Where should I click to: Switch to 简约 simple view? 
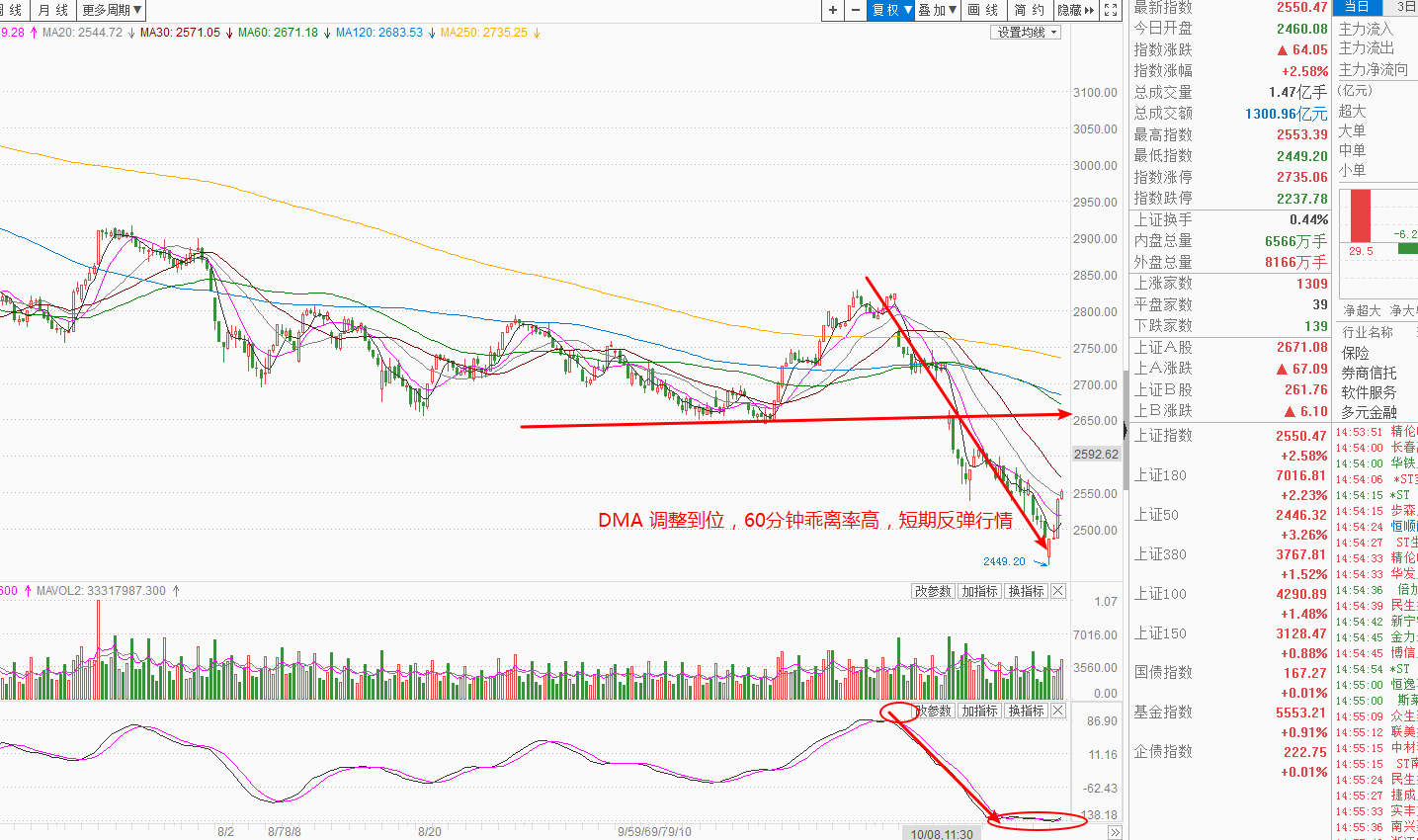[x=1030, y=10]
